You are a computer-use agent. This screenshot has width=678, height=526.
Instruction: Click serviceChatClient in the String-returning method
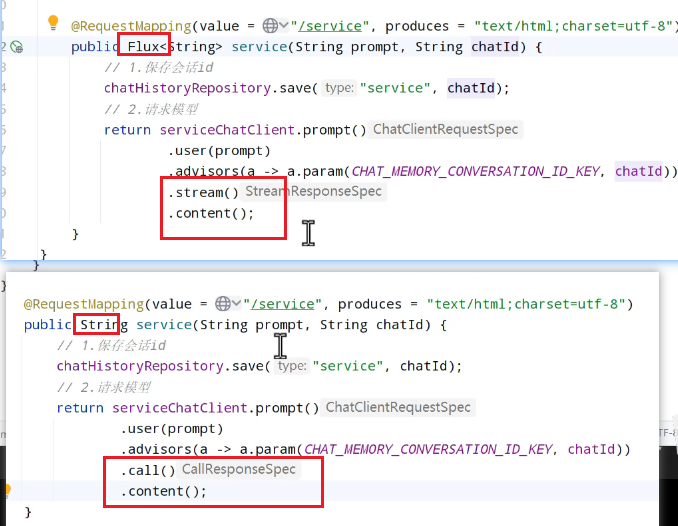tap(180, 408)
